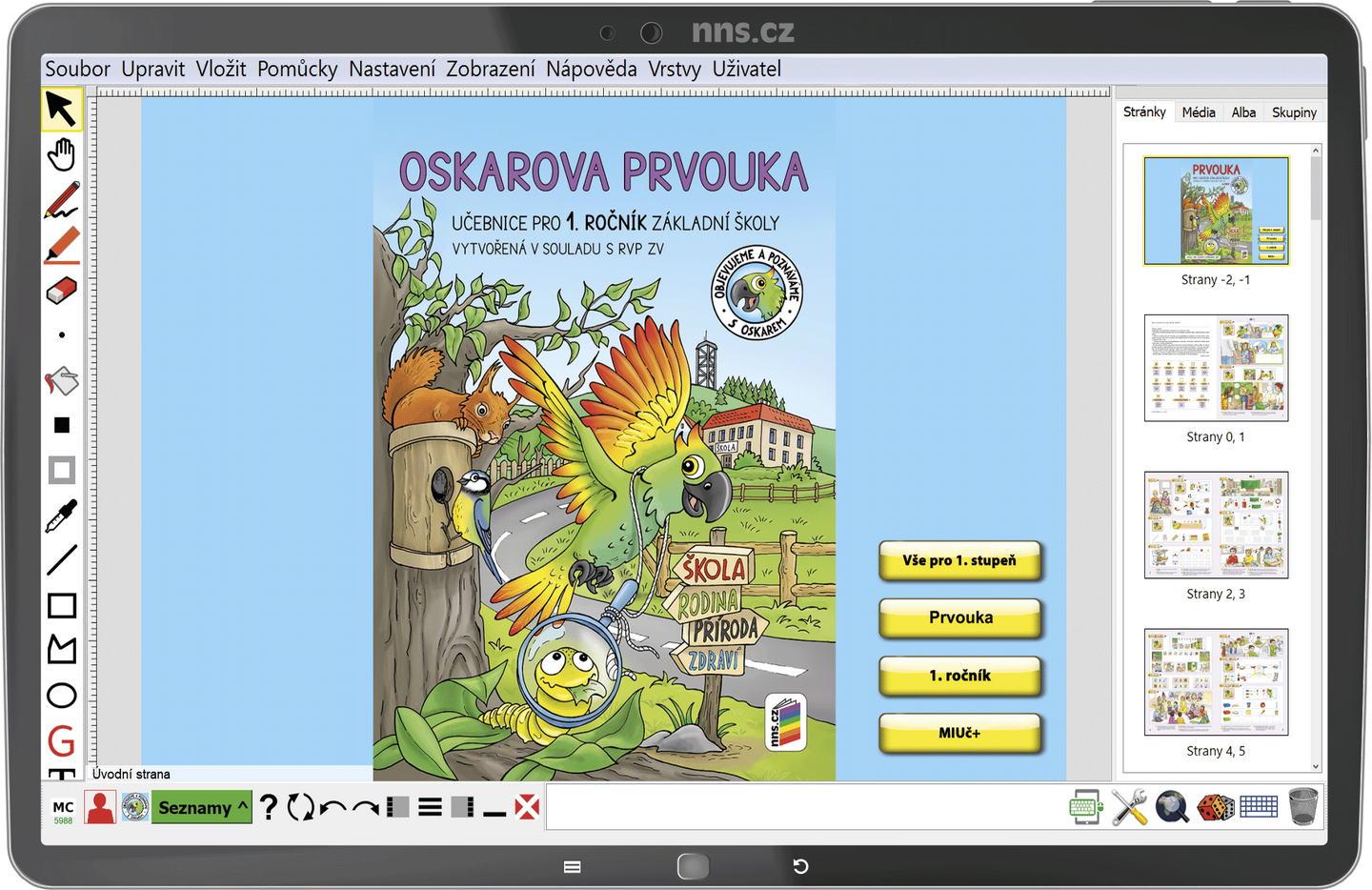Click the MIUč+ button
Screen dimensions: 1372x890
click(x=959, y=733)
